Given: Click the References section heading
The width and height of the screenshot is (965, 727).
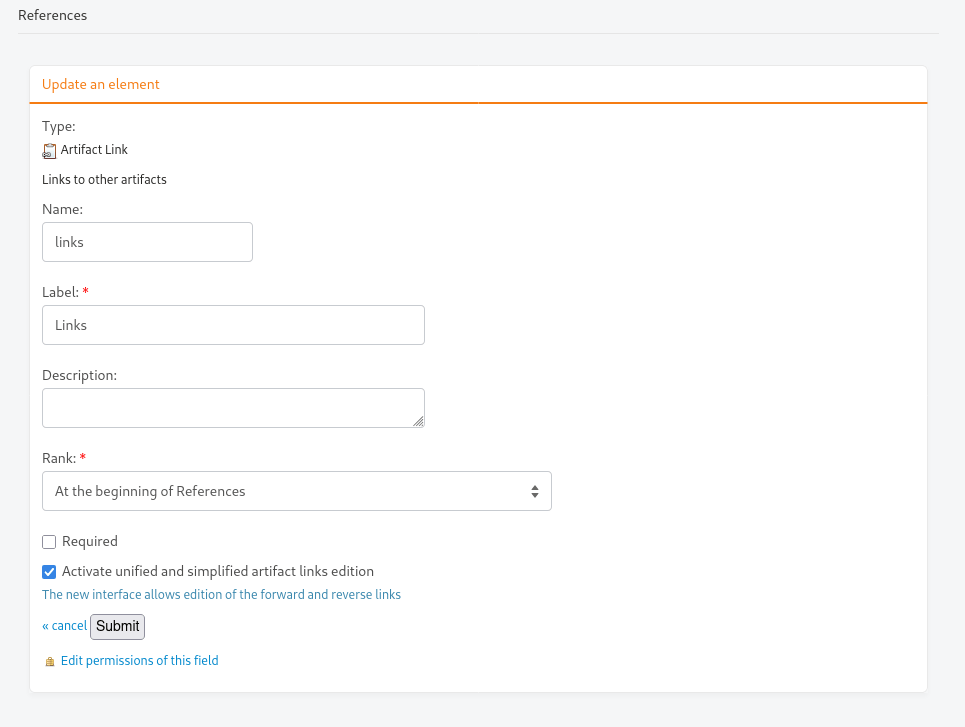Looking at the screenshot, I should tap(52, 15).
